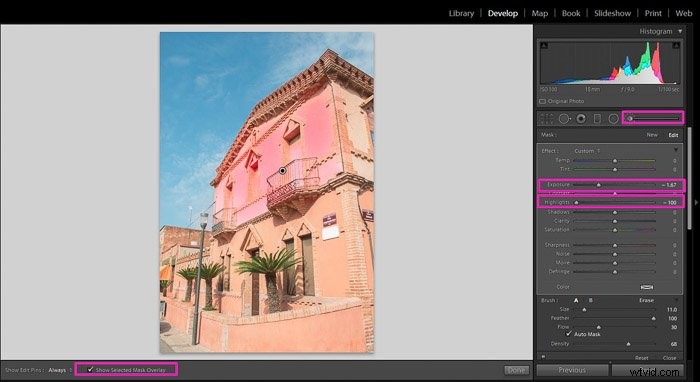Enable the Original Photo checkbox

pyautogui.click(x=543, y=101)
